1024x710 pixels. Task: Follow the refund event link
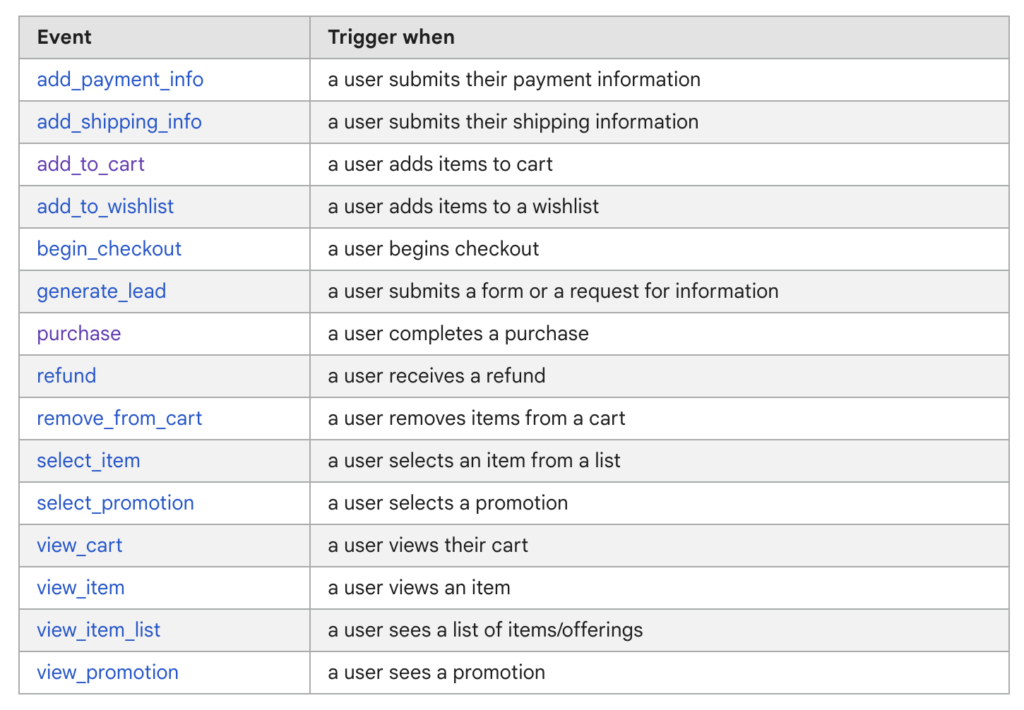coord(66,376)
